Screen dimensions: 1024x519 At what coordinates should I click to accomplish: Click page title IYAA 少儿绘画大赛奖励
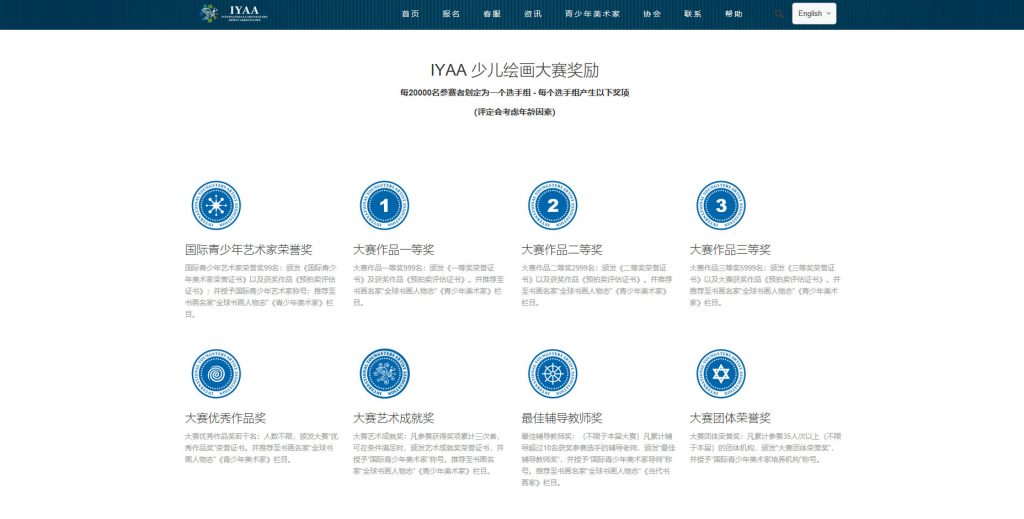pyautogui.click(x=515, y=70)
